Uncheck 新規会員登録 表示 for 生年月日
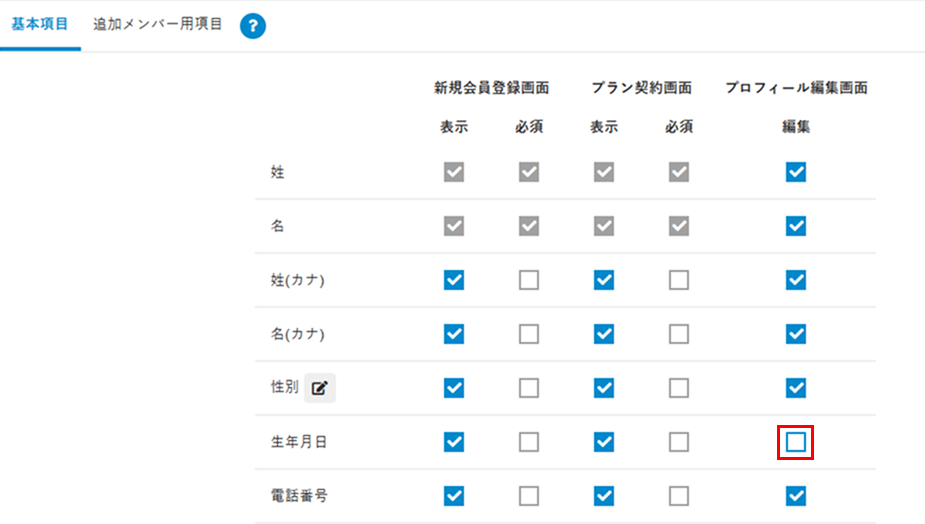This screenshot has height=524, width=925. click(454, 442)
